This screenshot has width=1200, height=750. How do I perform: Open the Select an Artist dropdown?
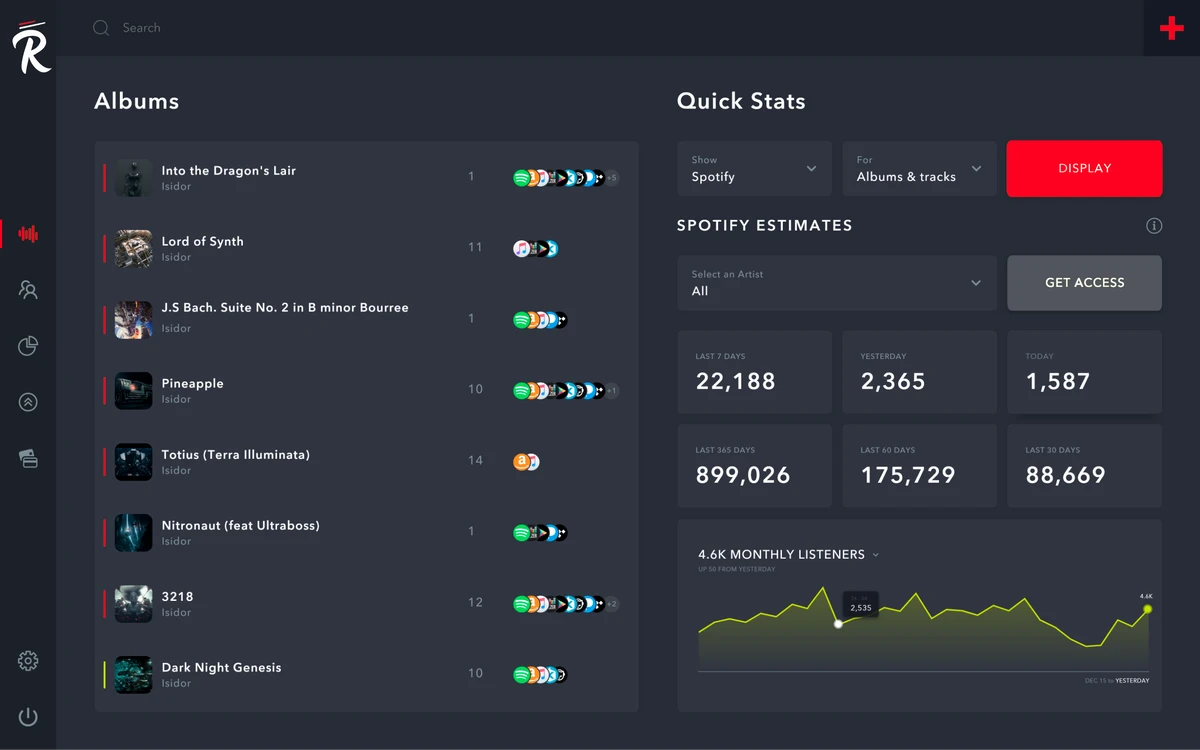(x=837, y=283)
